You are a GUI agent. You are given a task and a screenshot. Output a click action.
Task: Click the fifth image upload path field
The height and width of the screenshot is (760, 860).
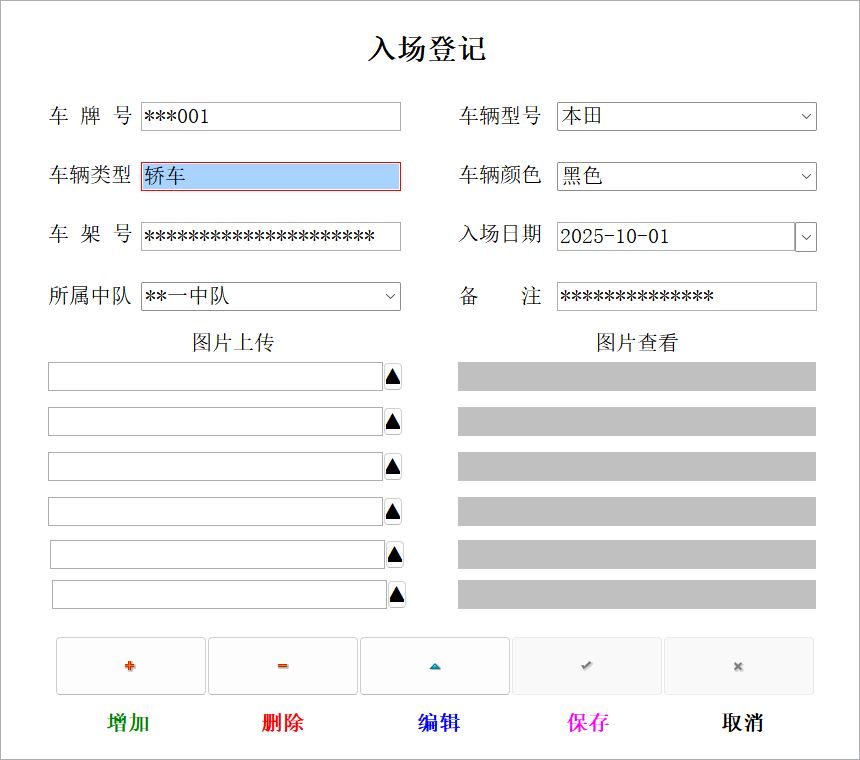click(x=218, y=554)
